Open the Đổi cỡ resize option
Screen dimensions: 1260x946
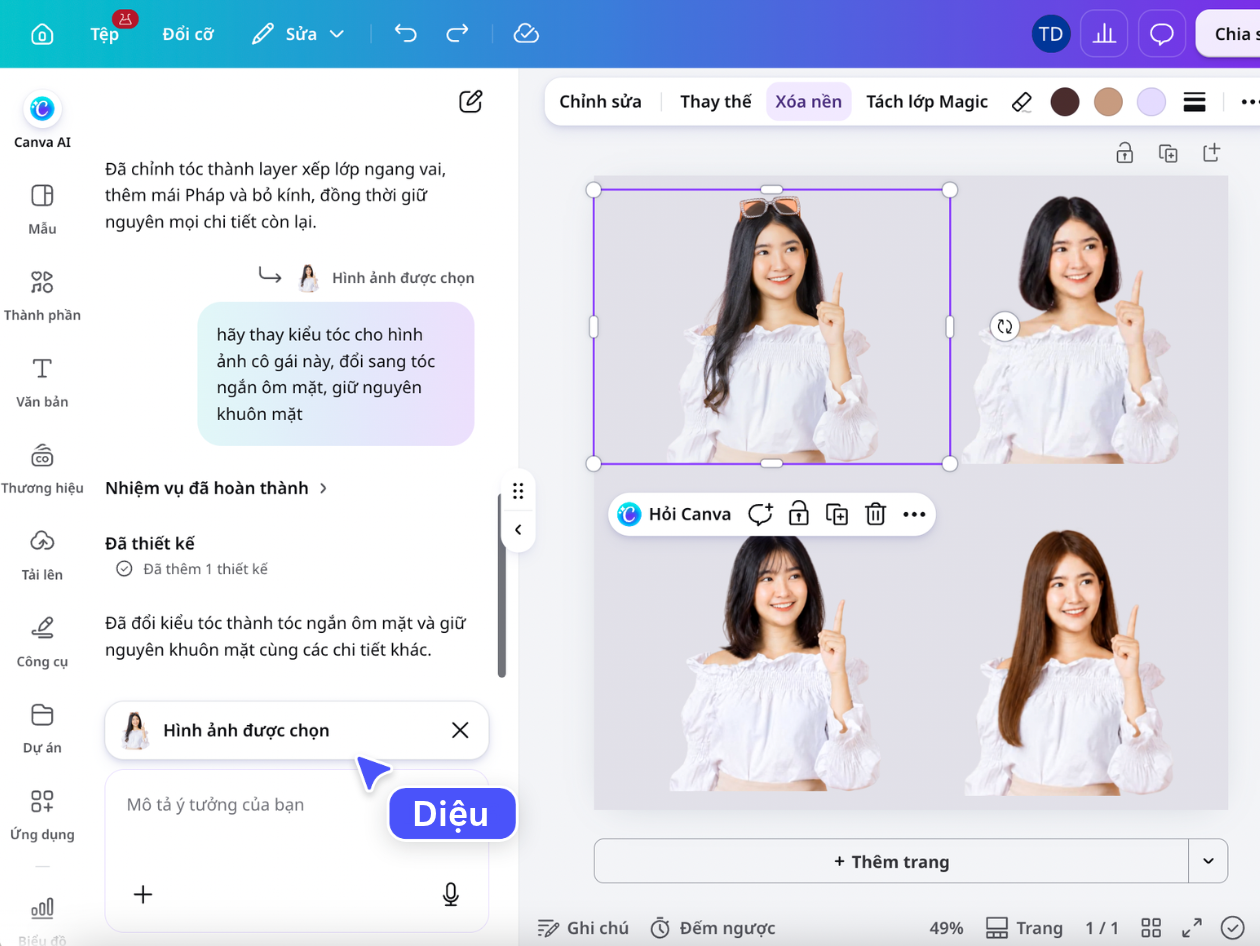coord(188,34)
